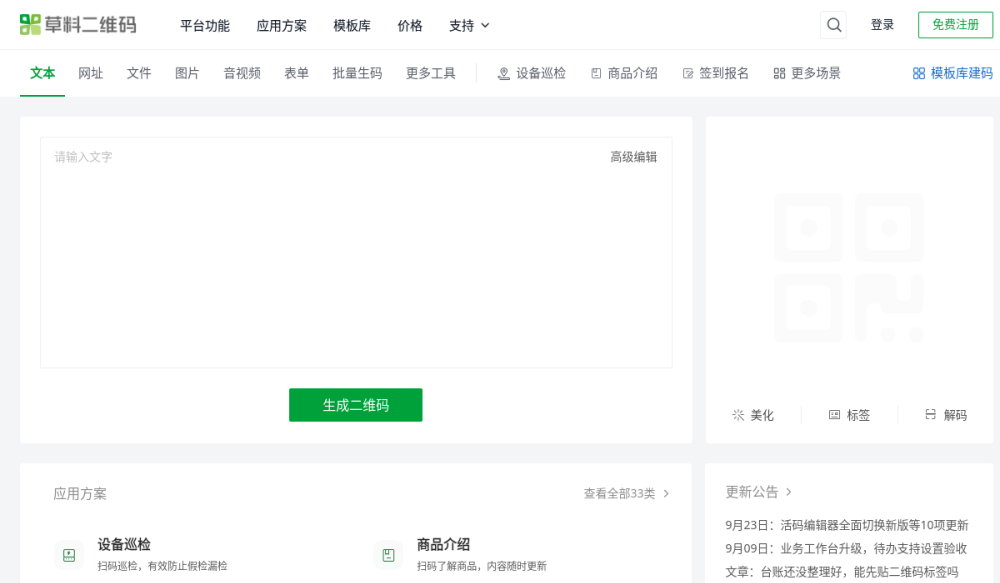Click the 美化 sparkle icon
This screenshot has width=1000, height=583.
[x=738, y=415]
